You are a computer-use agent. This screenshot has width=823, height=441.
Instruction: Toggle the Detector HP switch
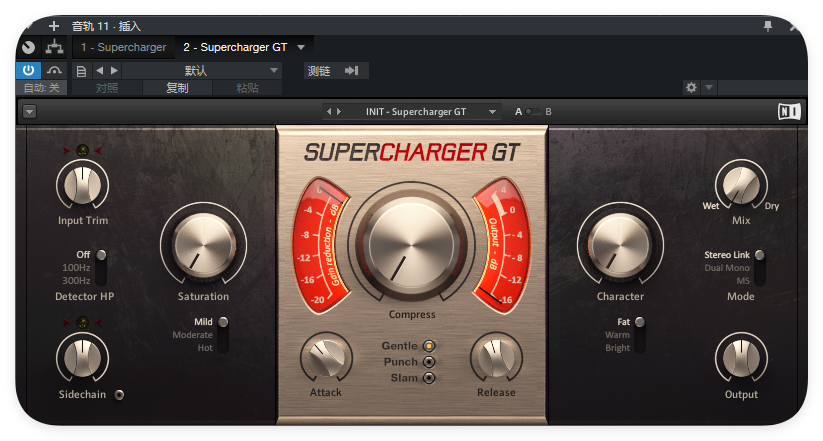click(101, 267)
